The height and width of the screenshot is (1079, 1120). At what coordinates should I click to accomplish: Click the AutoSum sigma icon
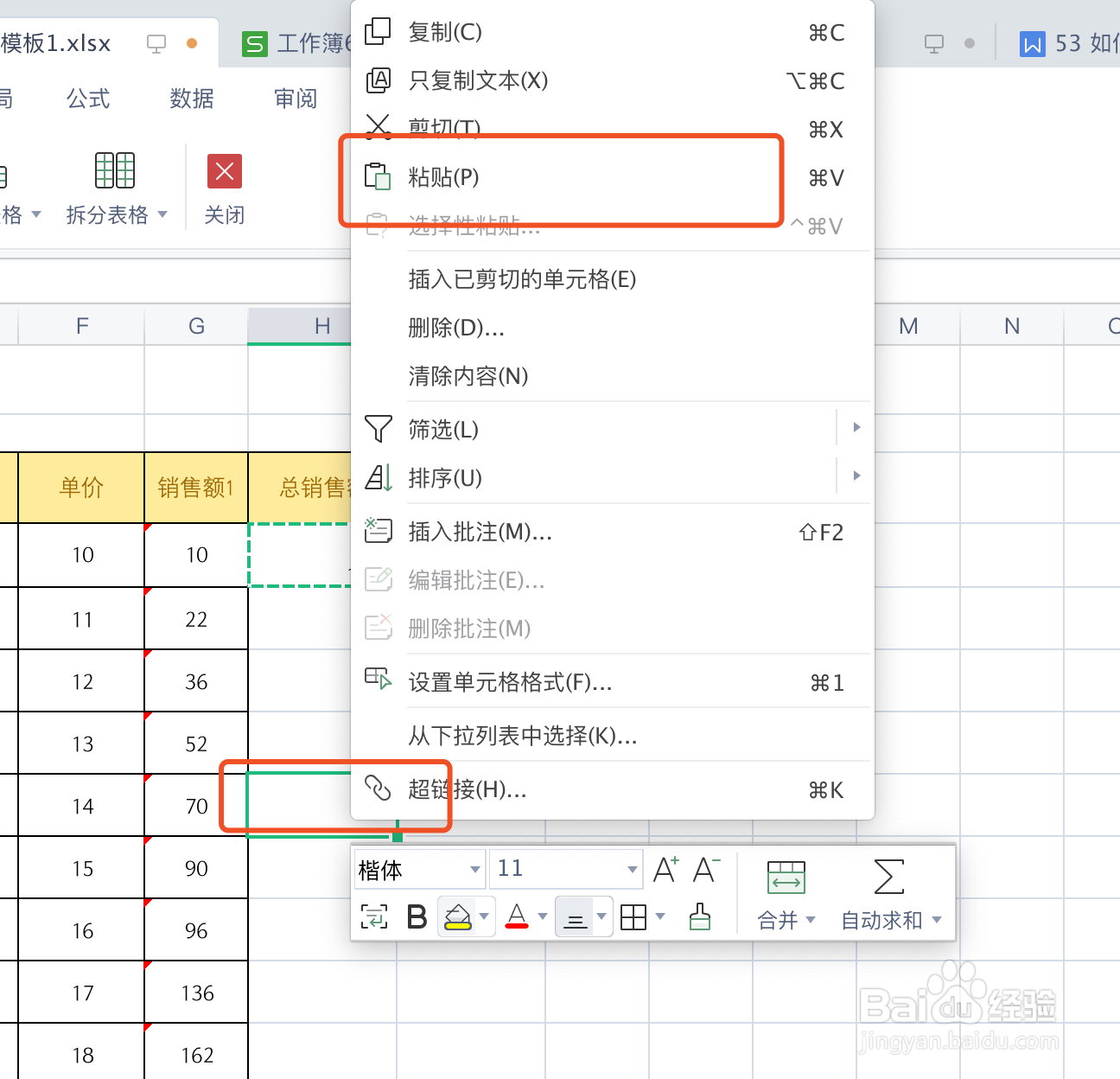888,877
